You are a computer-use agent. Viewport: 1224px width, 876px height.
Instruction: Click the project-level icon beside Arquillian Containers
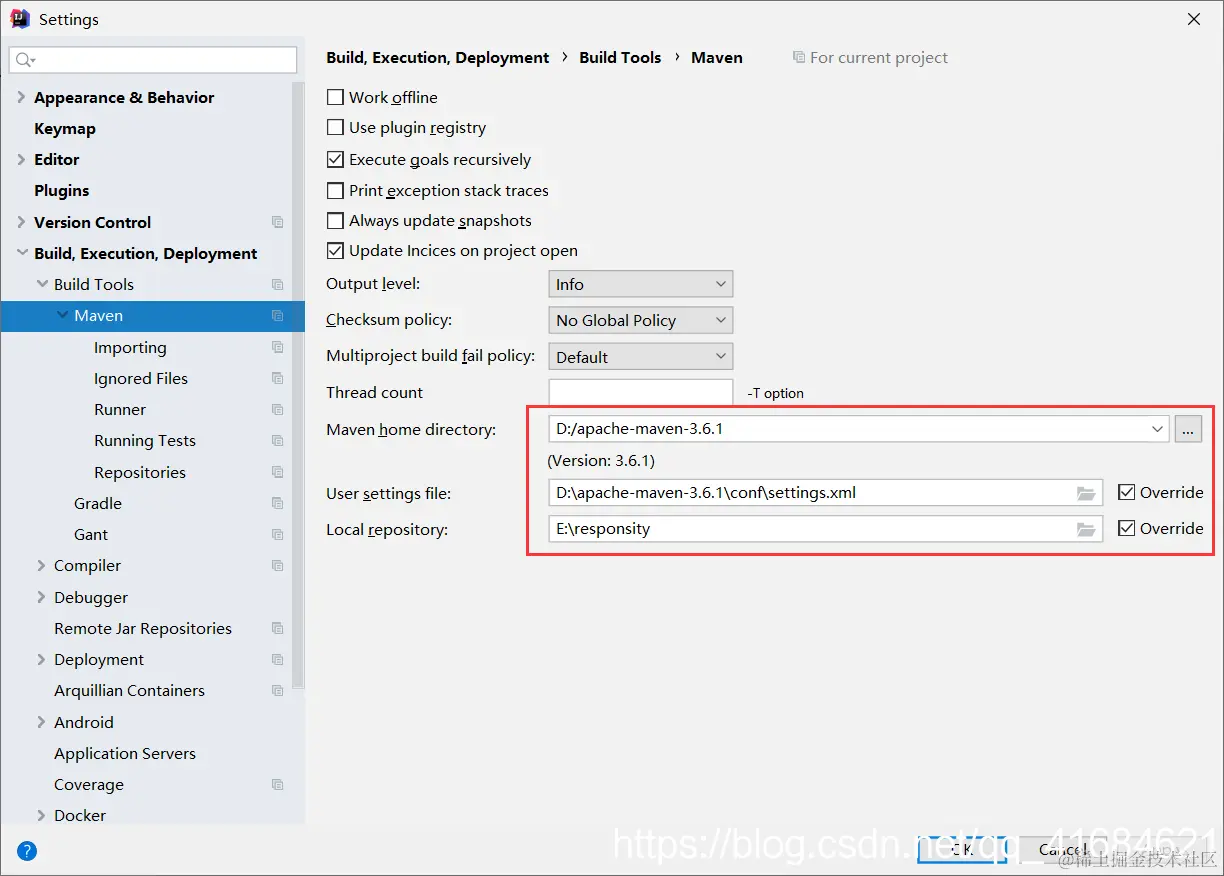point(278,691)
